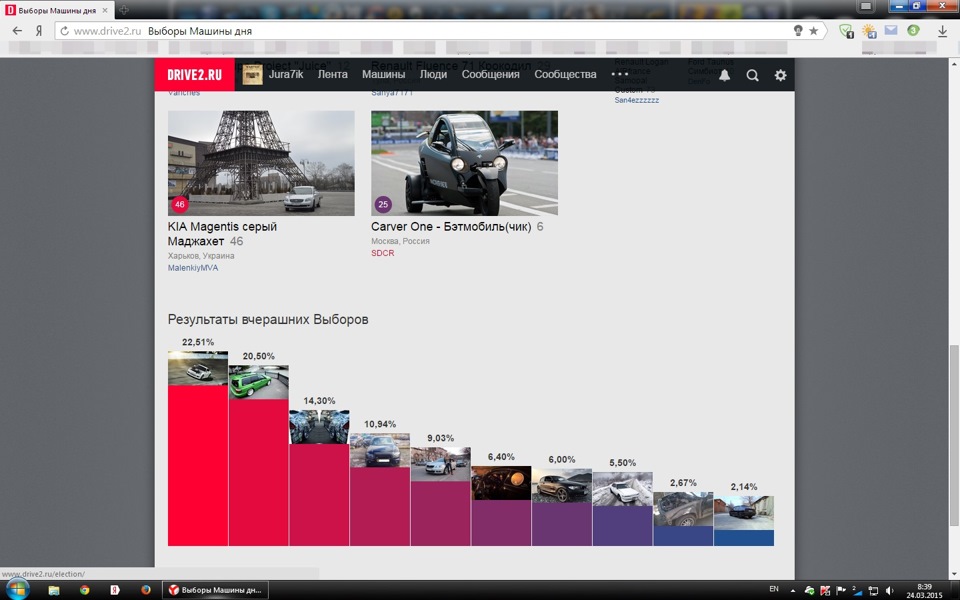The image size is (960, 600).
Task: Click the red 46 vote badge
Action: [179, 204]
